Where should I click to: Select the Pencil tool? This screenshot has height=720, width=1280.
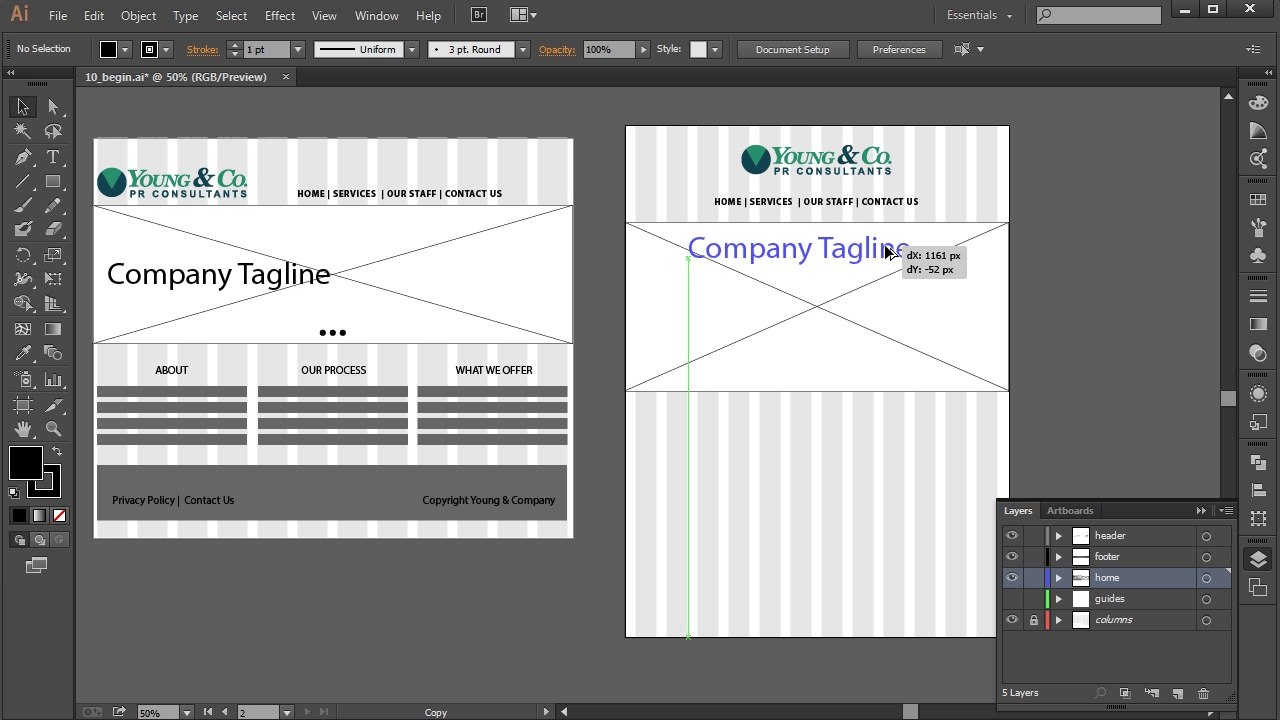(x=53, y=206)
